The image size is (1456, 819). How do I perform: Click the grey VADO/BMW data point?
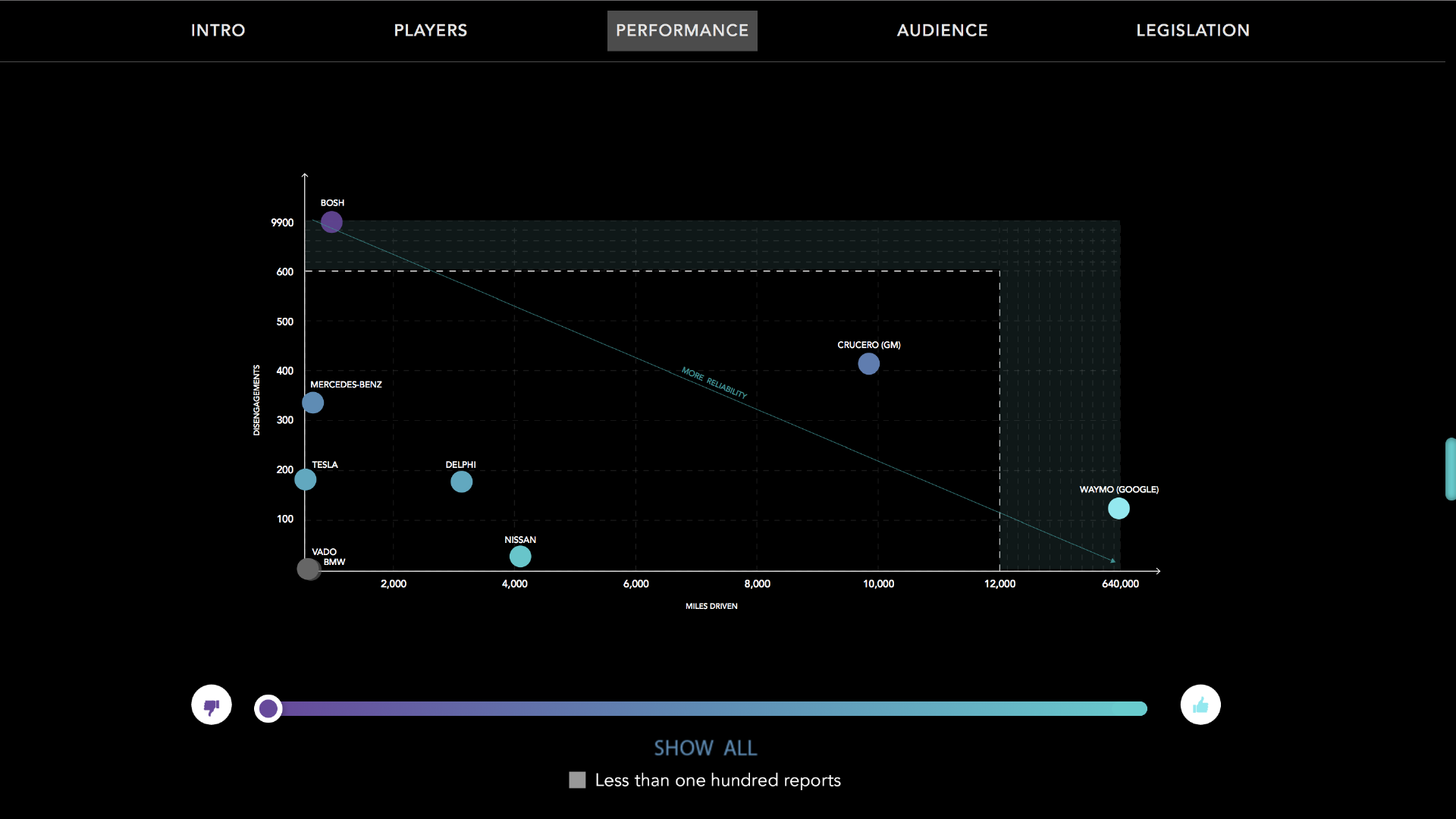point(308,569)
